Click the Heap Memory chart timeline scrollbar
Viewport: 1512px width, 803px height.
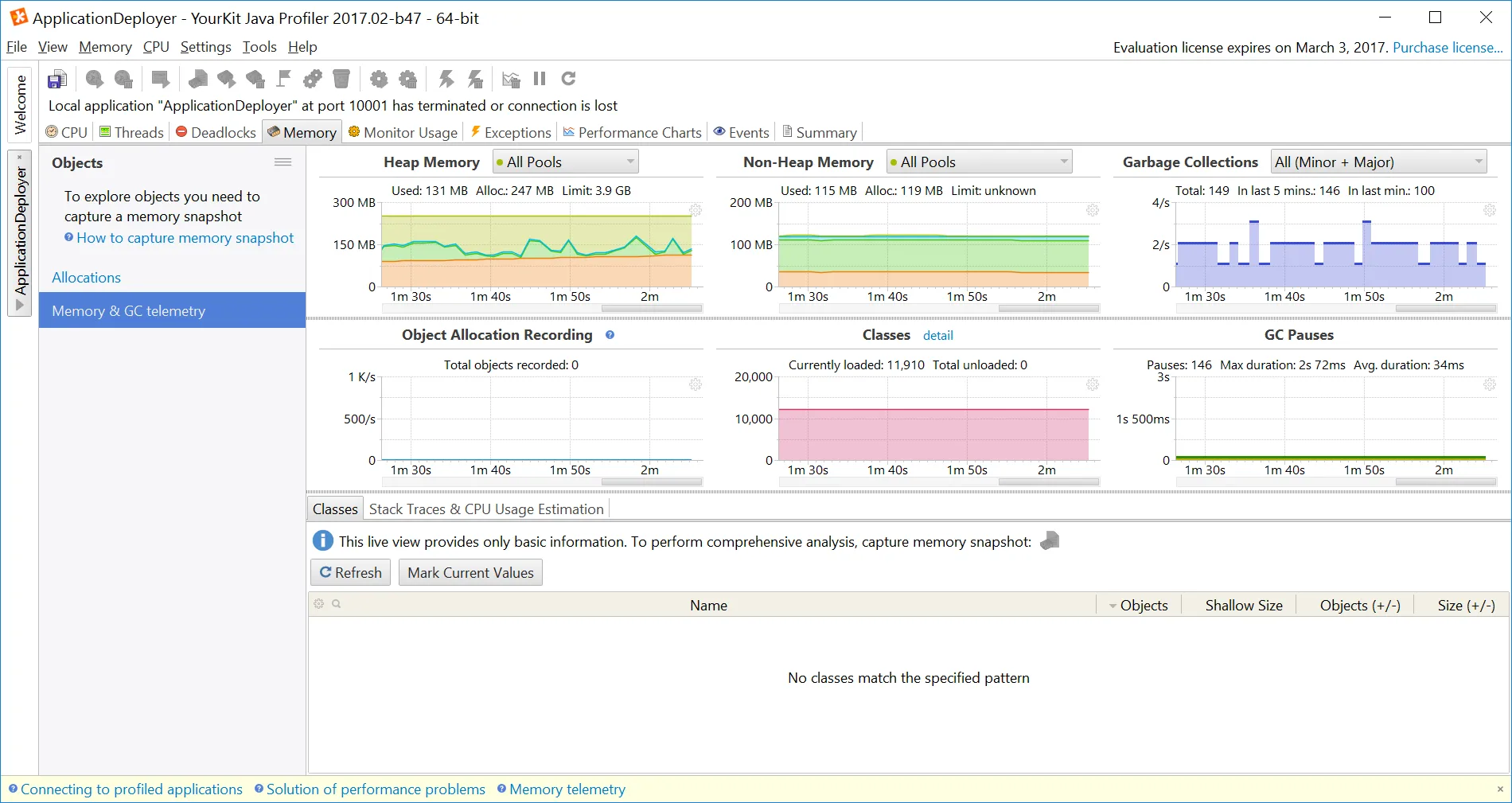[x=652, y=308]
